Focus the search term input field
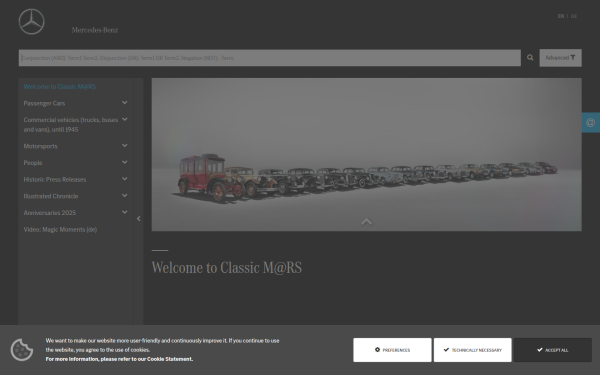The width and height of the screenshot is (600, 375). [x=270, y=58]
